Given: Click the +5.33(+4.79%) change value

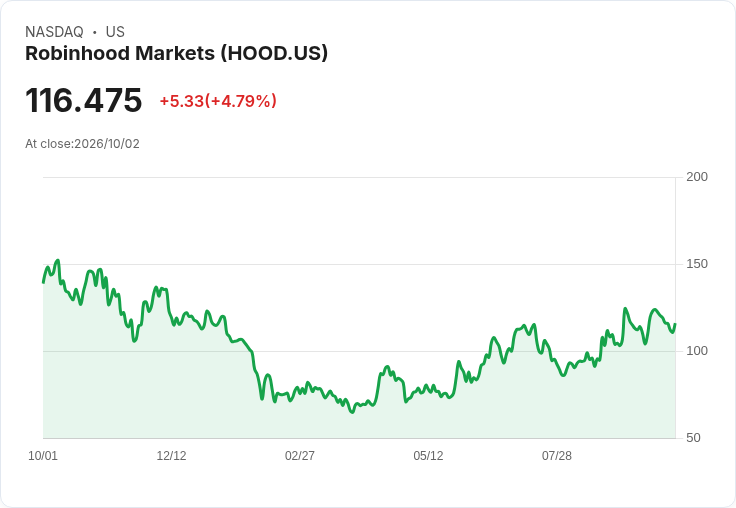Looking at the screenshot, I should tap(218, 101).
